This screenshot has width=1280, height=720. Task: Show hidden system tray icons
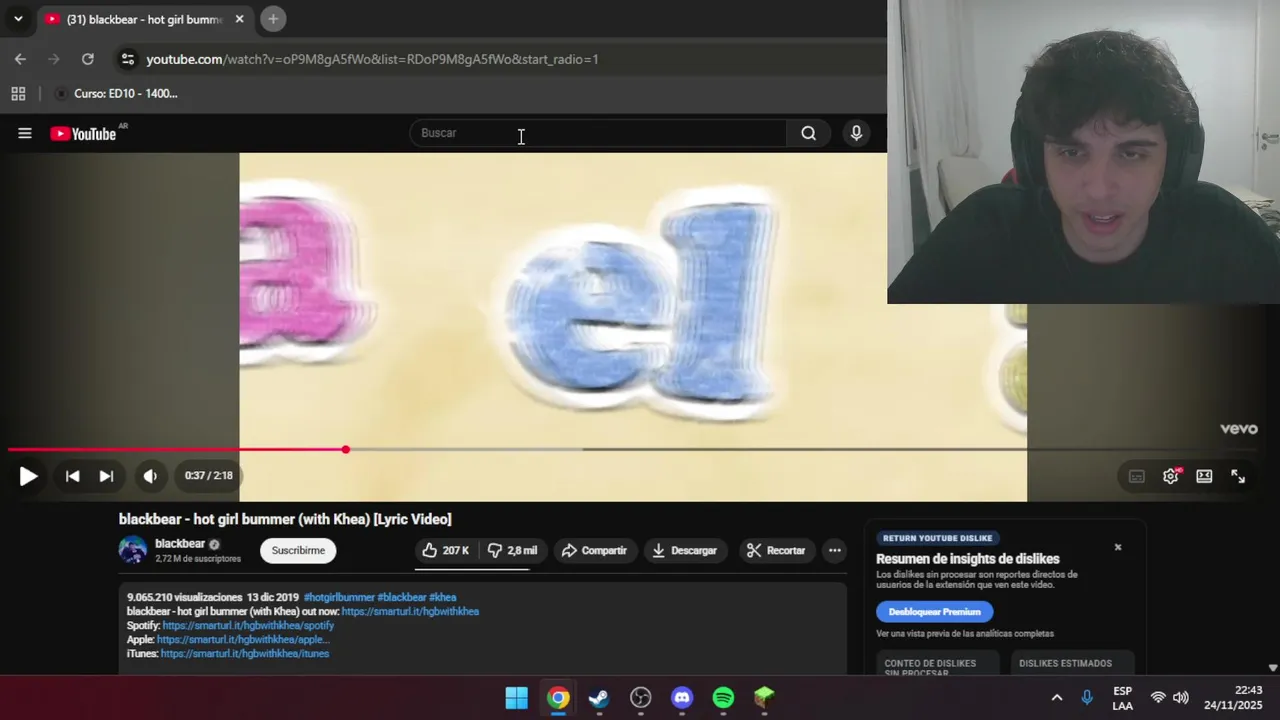[1056, 698]
